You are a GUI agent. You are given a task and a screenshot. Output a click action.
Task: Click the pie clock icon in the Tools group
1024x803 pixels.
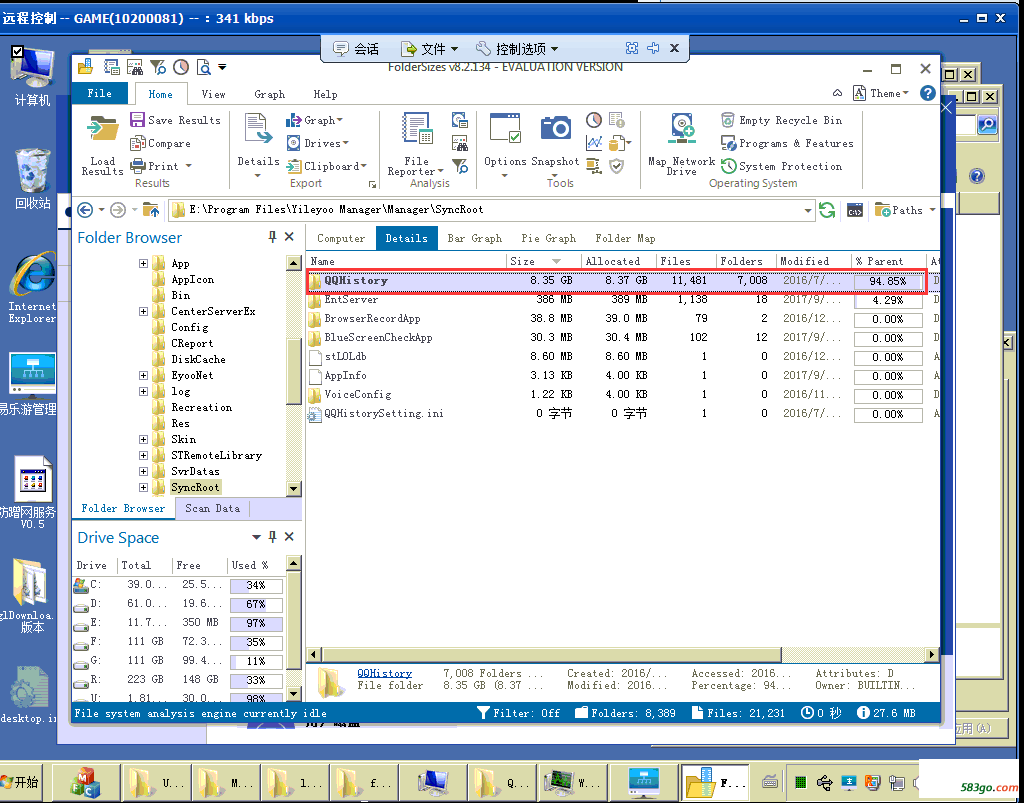594,120
